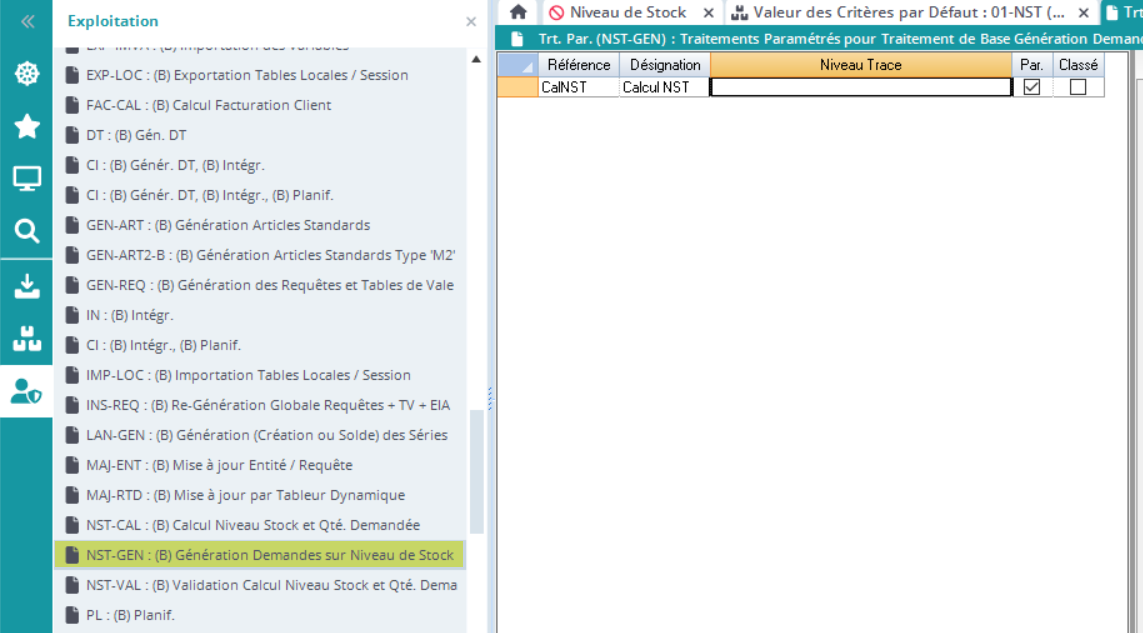Screen dimensions: 1143x633
Task: Close the Niveau de Stock tab
Action: pyautogui.click(x=708, y=13)
